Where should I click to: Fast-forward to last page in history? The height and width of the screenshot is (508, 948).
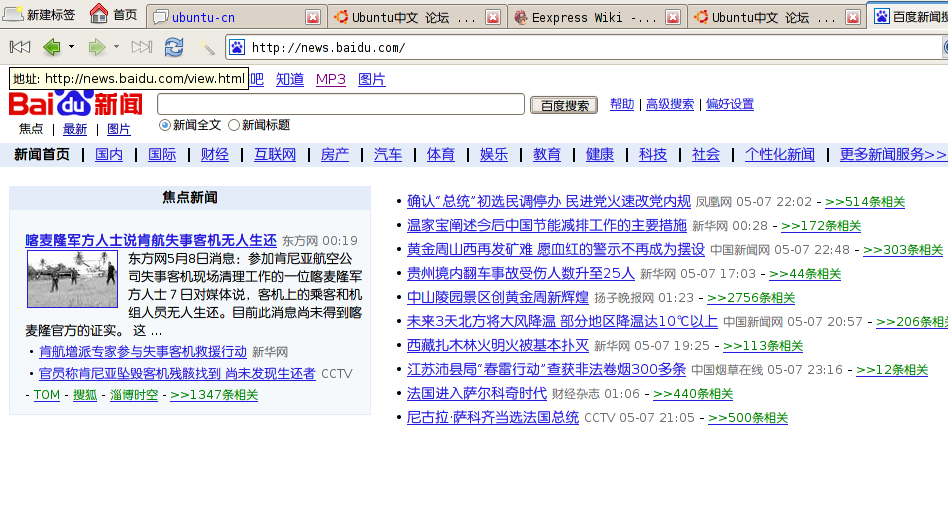(141, 47)
